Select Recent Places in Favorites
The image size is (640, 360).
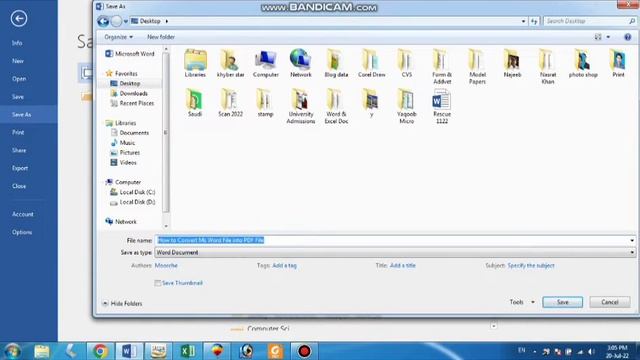tap(137, 103)
